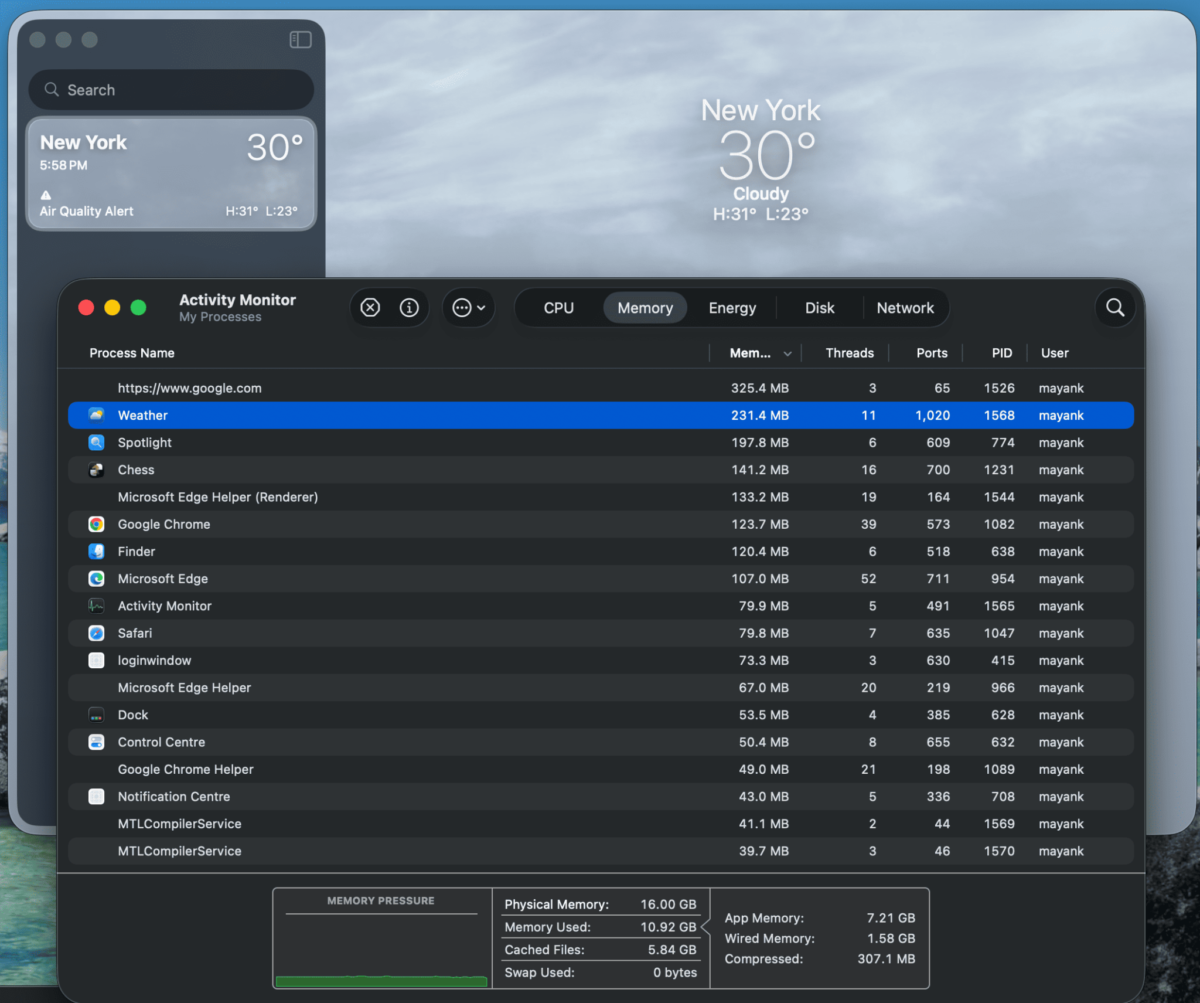1200x1003 pixels.
Task: Click the Activity Monitor process icon
Action: [x=96, y=606]
